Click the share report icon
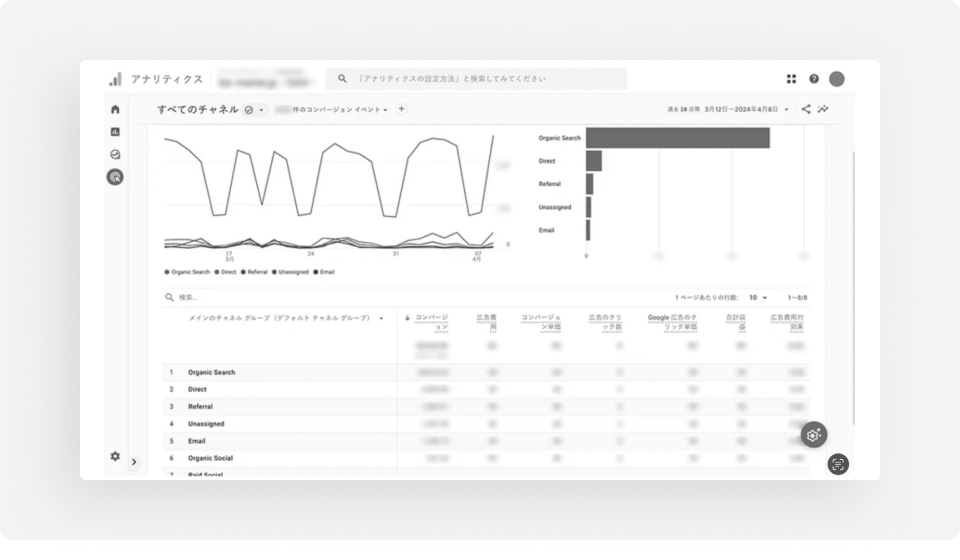This screenshot has width=960, height=560. [x=806, y=109]
